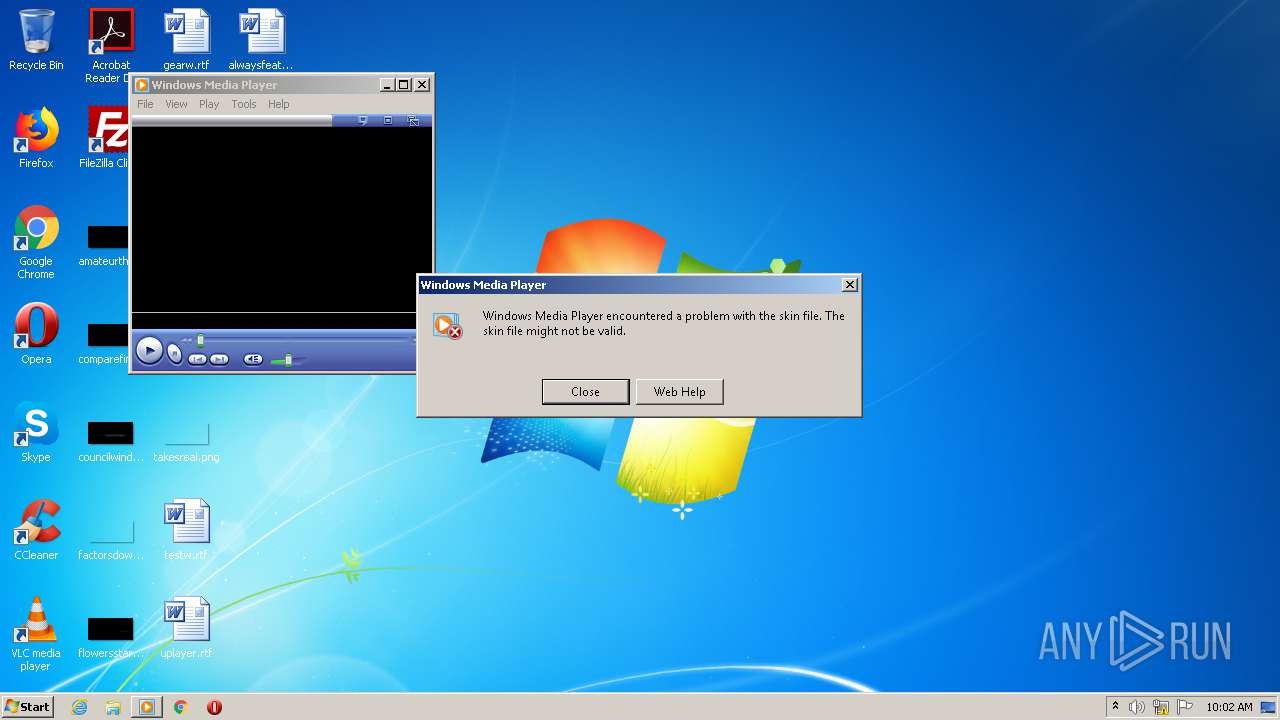Select the Acrobat Reader desktop icon
Viewport: 1280px width, 720px height.
(111, 45)
